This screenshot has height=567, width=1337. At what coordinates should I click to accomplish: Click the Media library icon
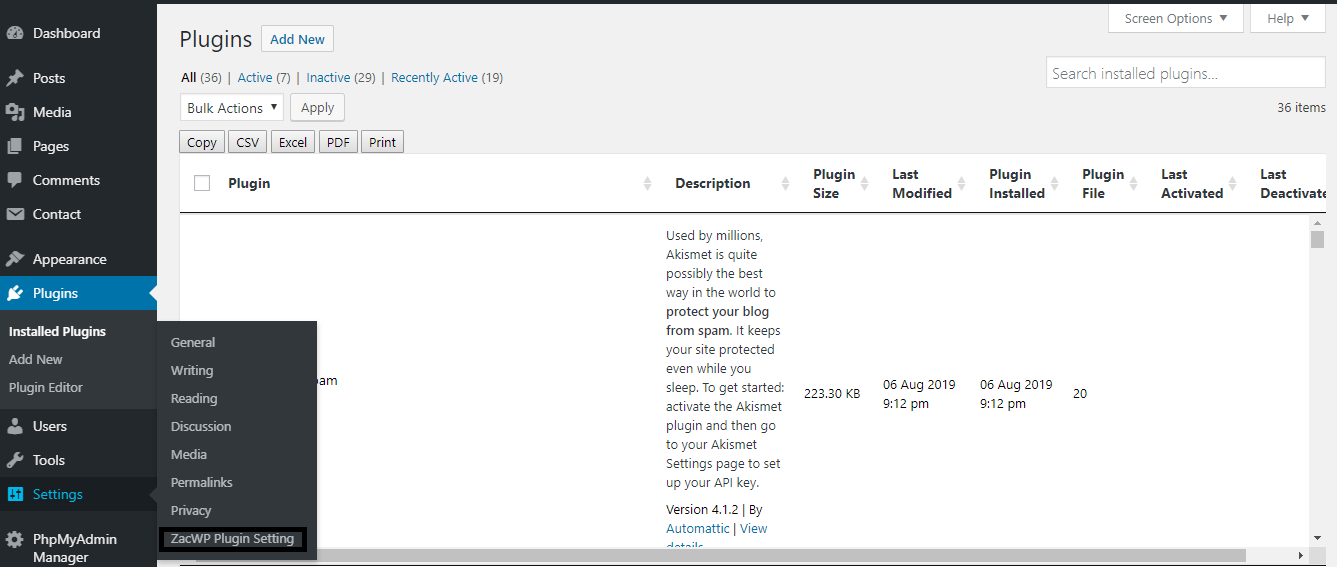[15, 112]
